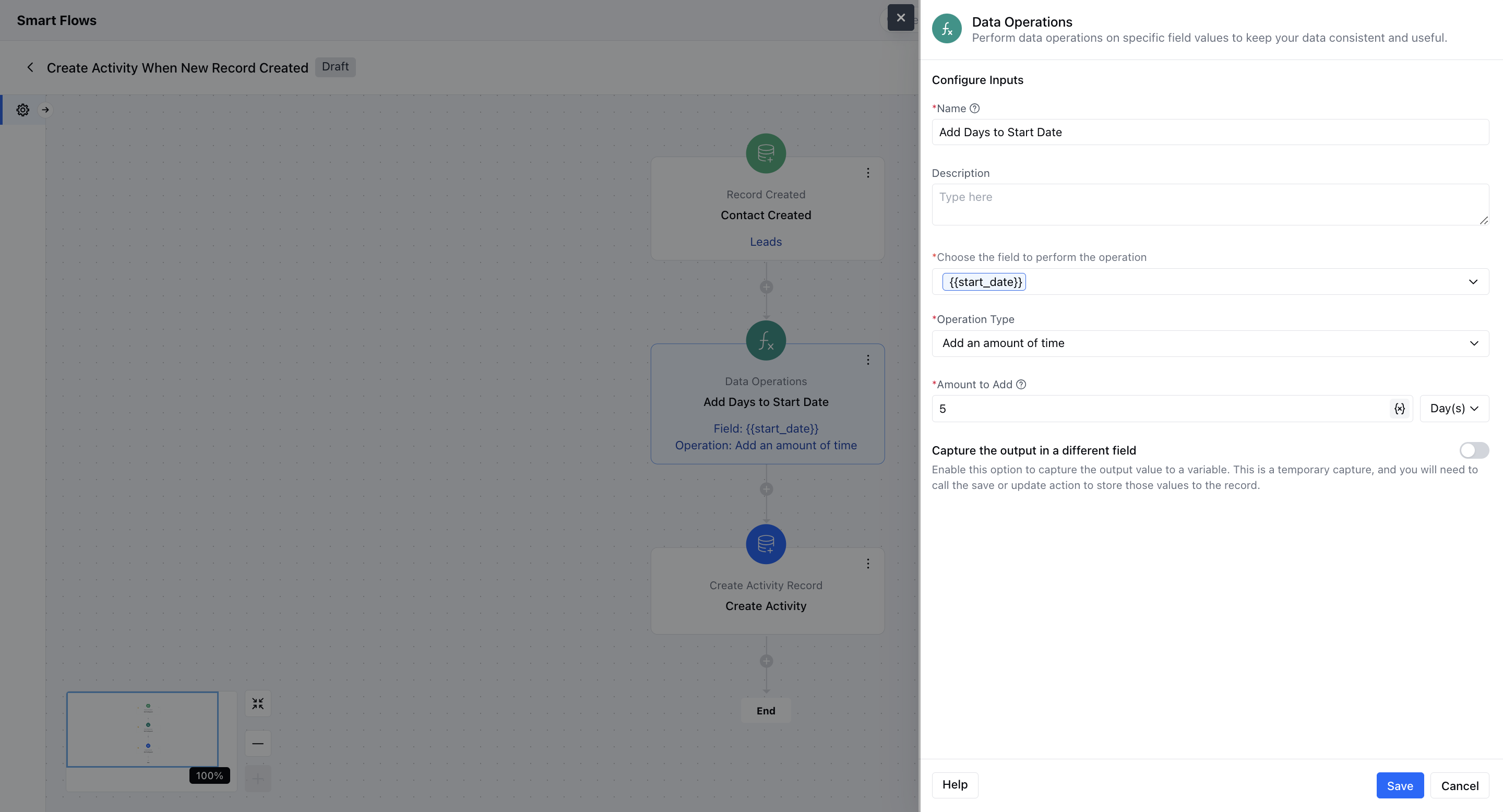
Task: Change the Day(s) time unit dropdown
Action: 1453,408
